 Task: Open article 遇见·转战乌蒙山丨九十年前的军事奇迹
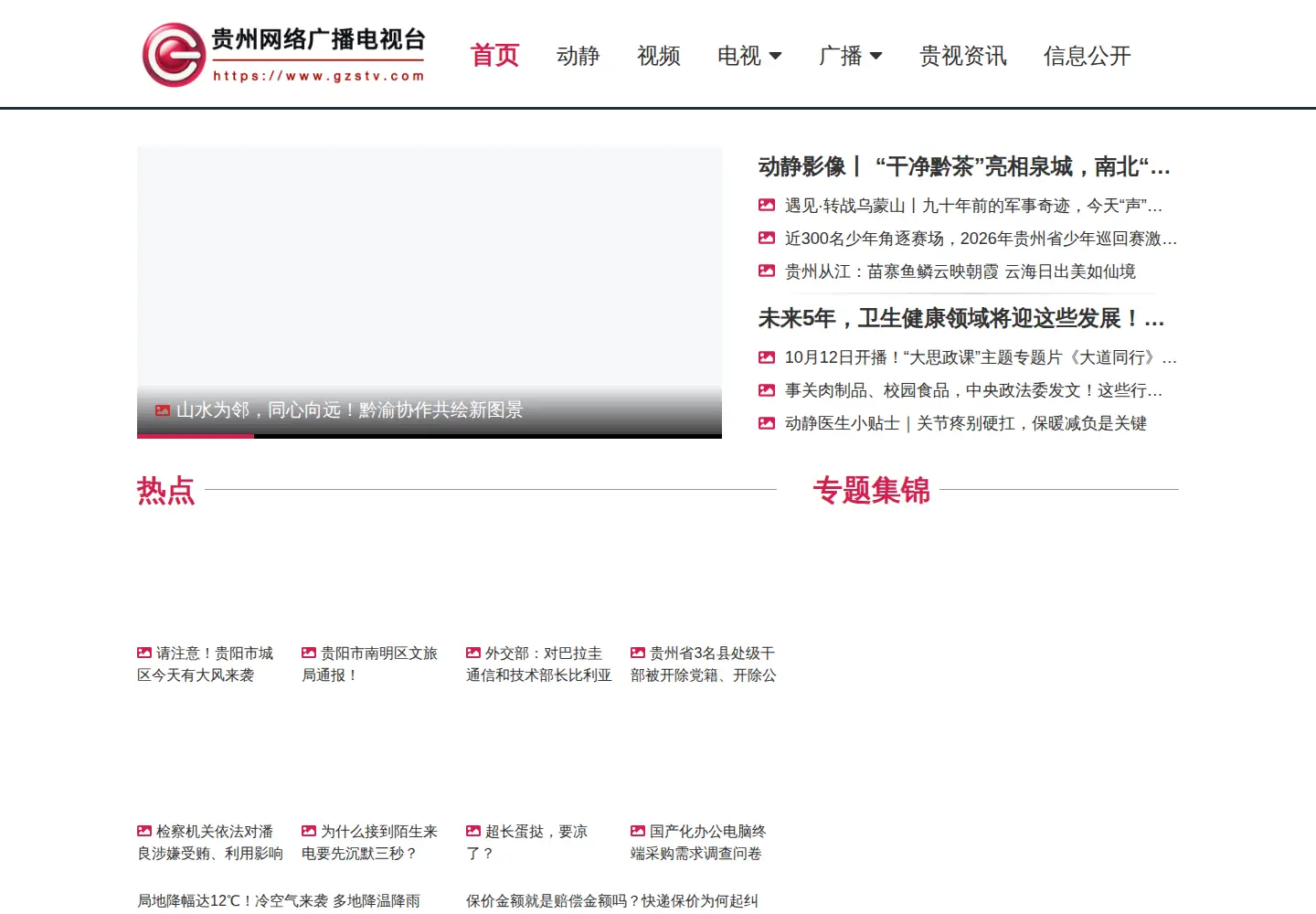pos(973,206)
